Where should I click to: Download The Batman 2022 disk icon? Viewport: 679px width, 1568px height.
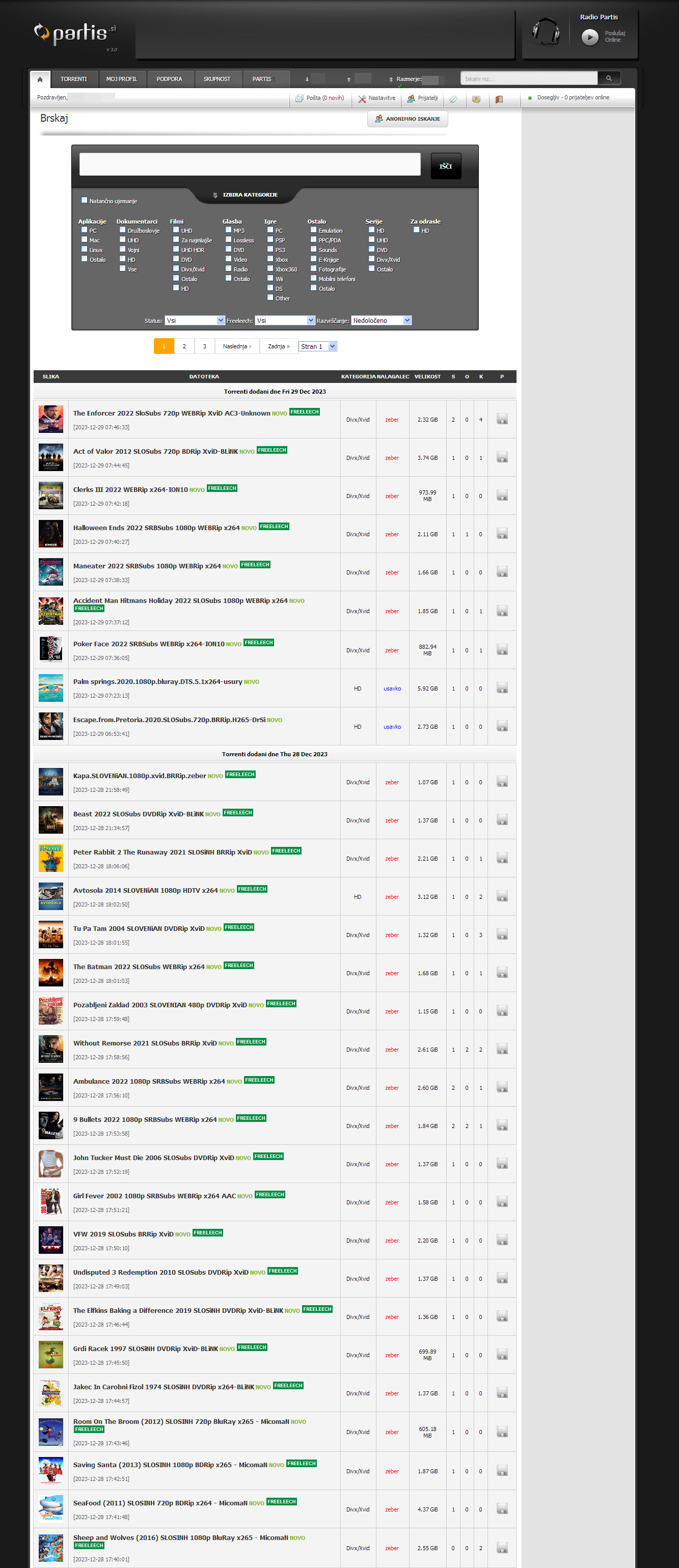coord(502,973)
